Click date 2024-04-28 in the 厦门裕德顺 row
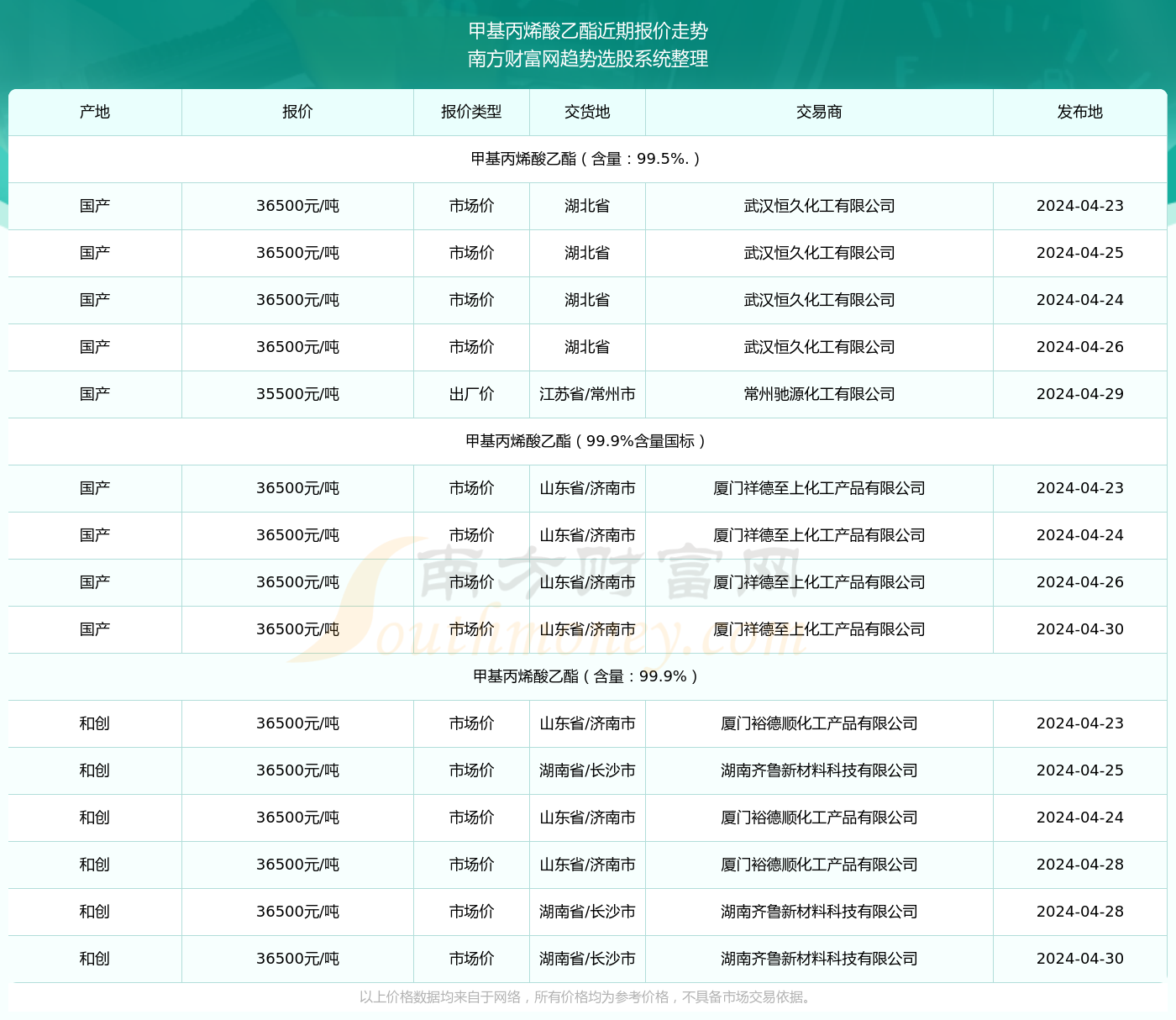 coord(1079,865)
